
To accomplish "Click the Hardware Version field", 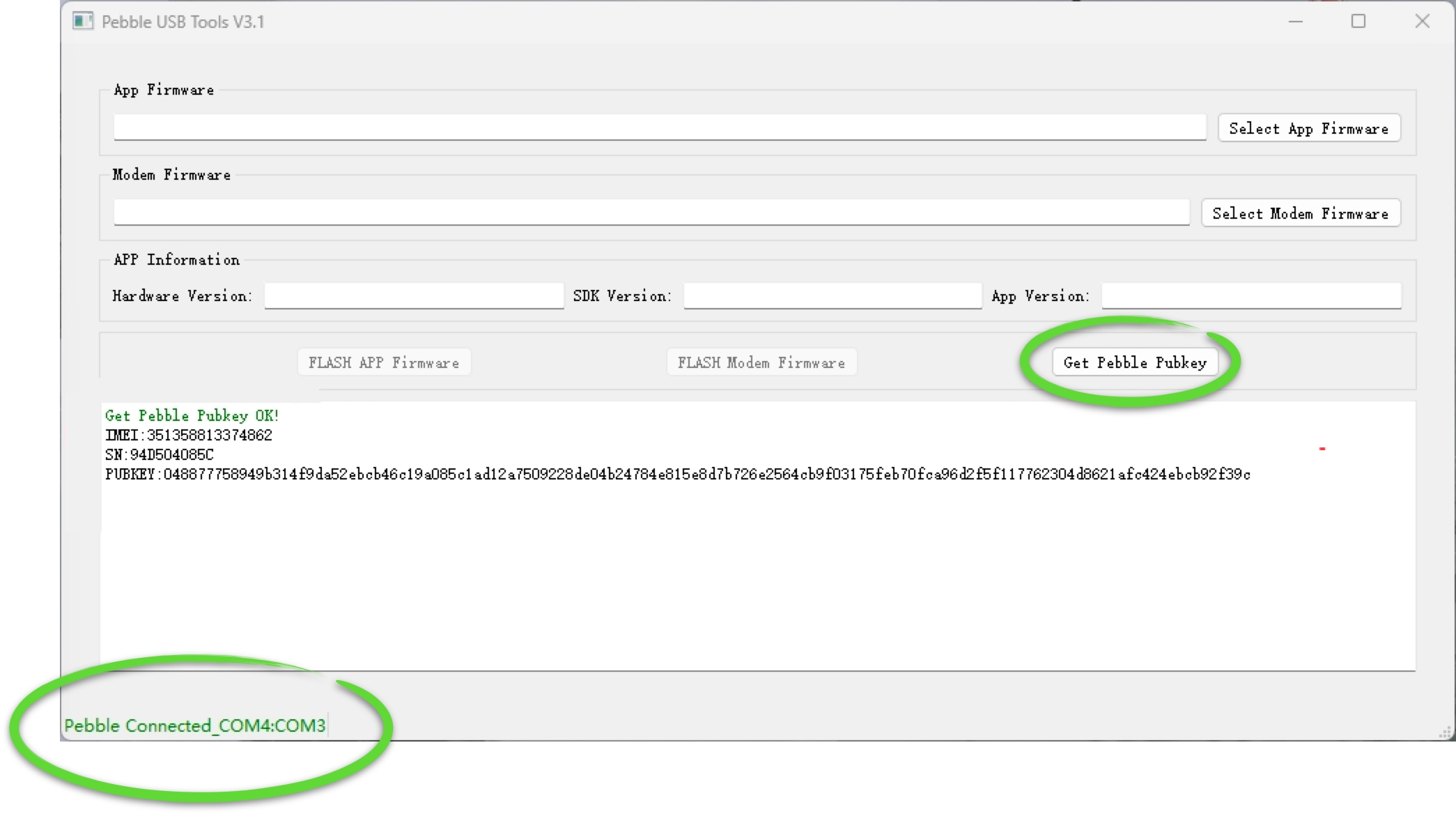I will 414,295.
